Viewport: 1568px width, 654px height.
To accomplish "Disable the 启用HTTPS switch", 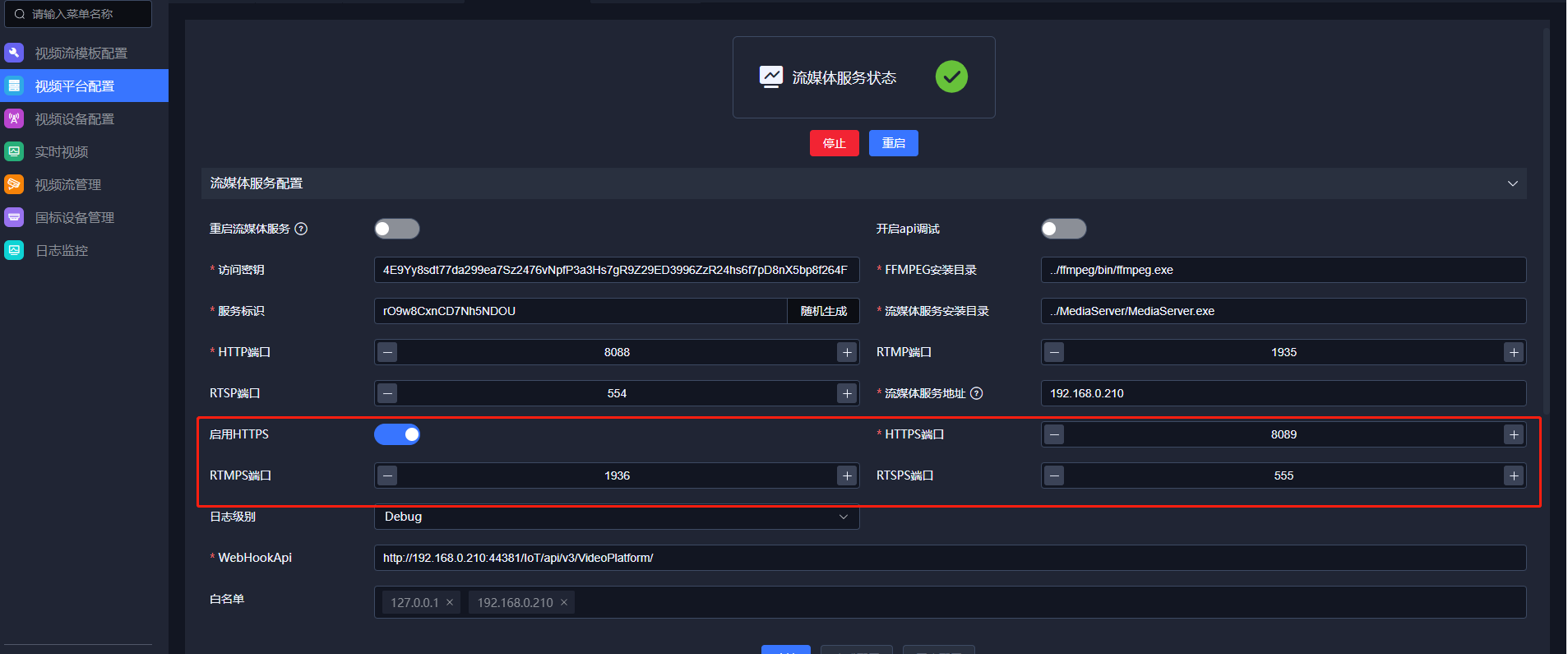I will coord(397,434).
